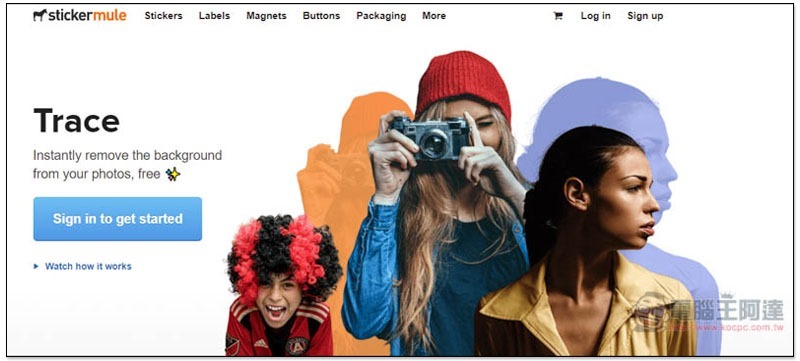Click the photo of woman holding camera
This screenshot has width=800, height=361.
click(x=439, y=204)
